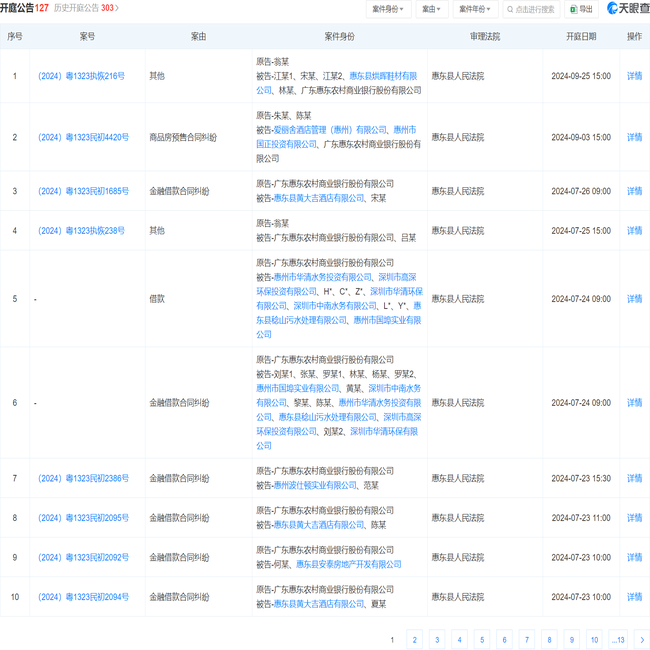The width and height of the screenshot is (650, 650).
Task: View 详情 for row 10 case 2094号
Action: tap(634, 597)
